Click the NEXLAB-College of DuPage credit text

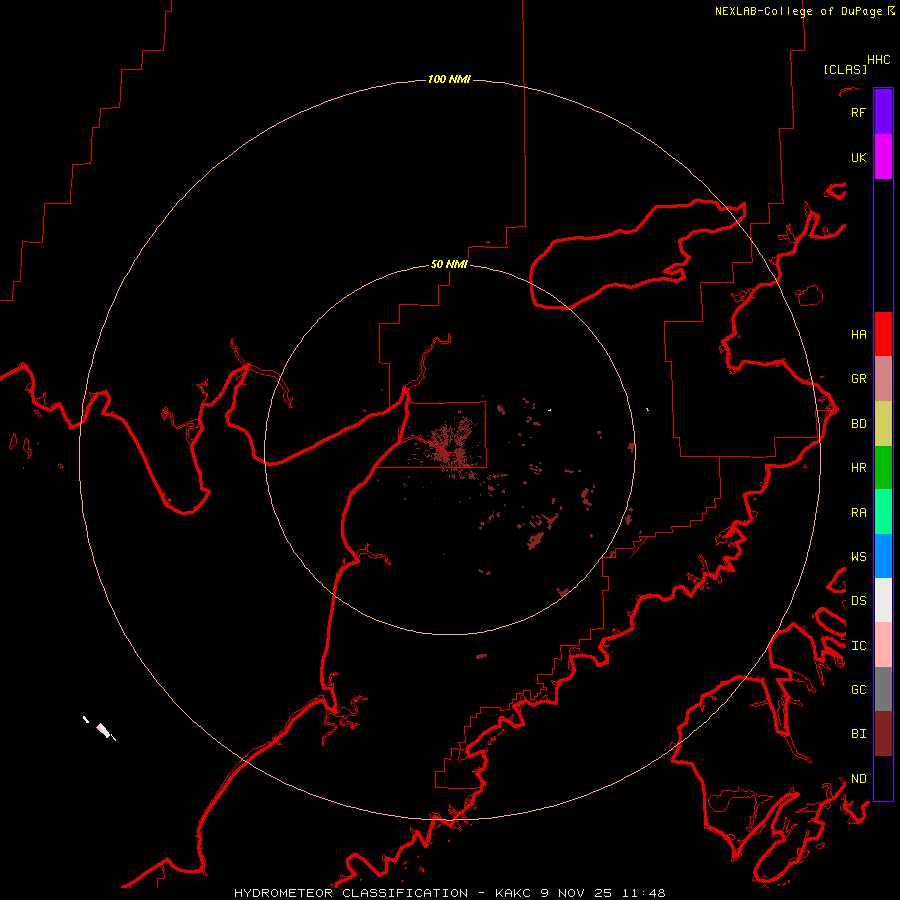pyautogui.click(x=799, y=11)
